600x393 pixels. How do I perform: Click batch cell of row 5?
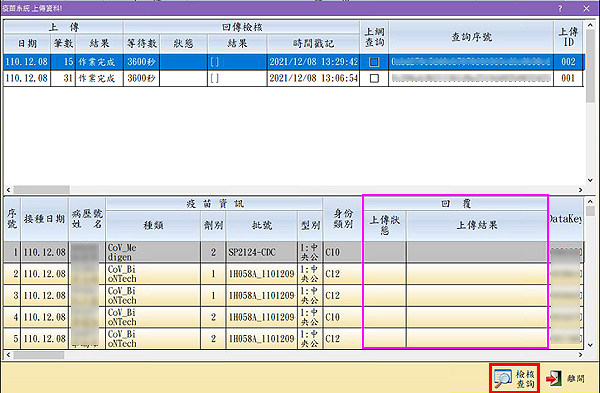(262, 339)
